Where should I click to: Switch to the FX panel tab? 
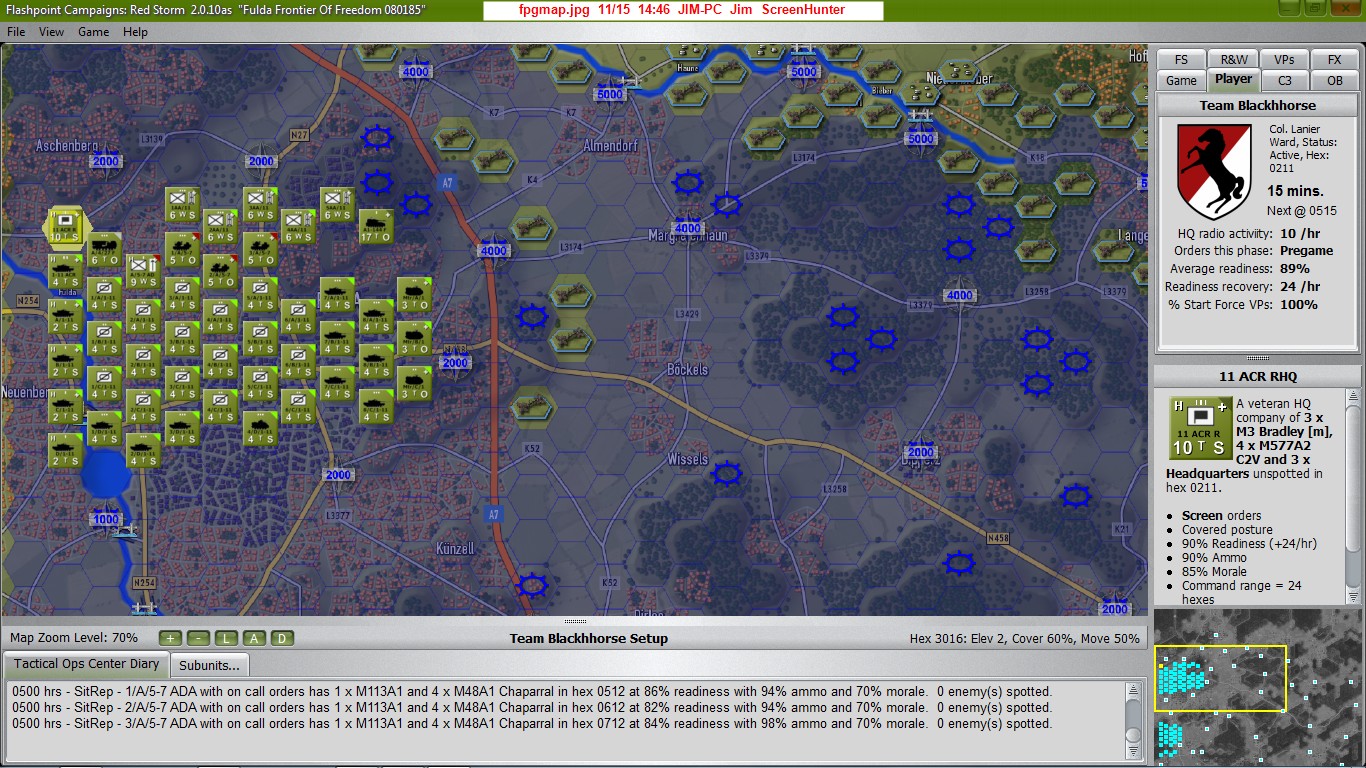(1334, 59)
